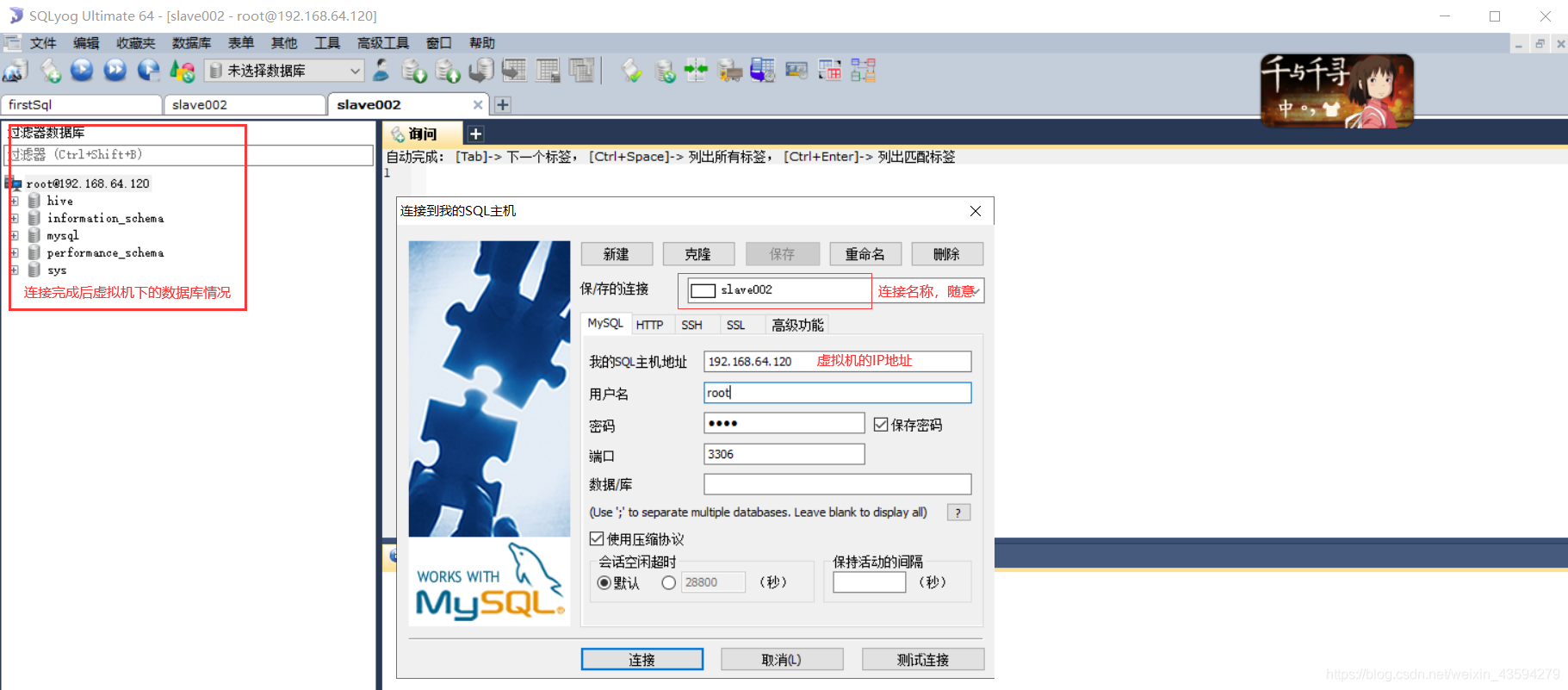Click the database with truck icon
The height and width of the screenshot is (690, 1568).
729,71
